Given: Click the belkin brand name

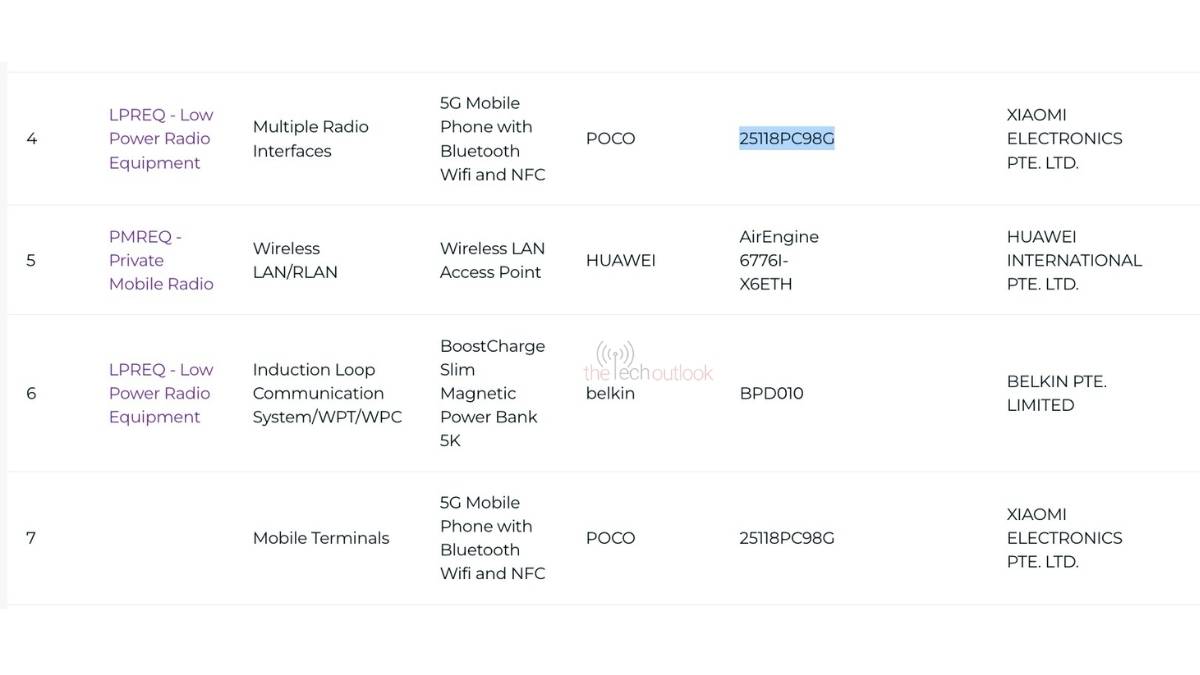Looking at the screenshot, I should [610, 393].
